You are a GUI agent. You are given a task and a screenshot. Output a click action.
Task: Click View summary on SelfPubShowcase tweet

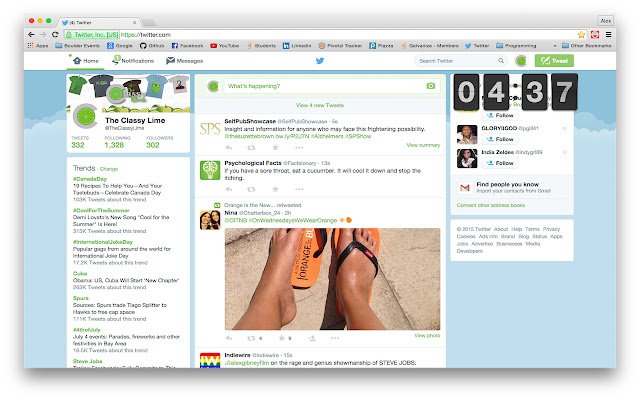click(423, 145)
